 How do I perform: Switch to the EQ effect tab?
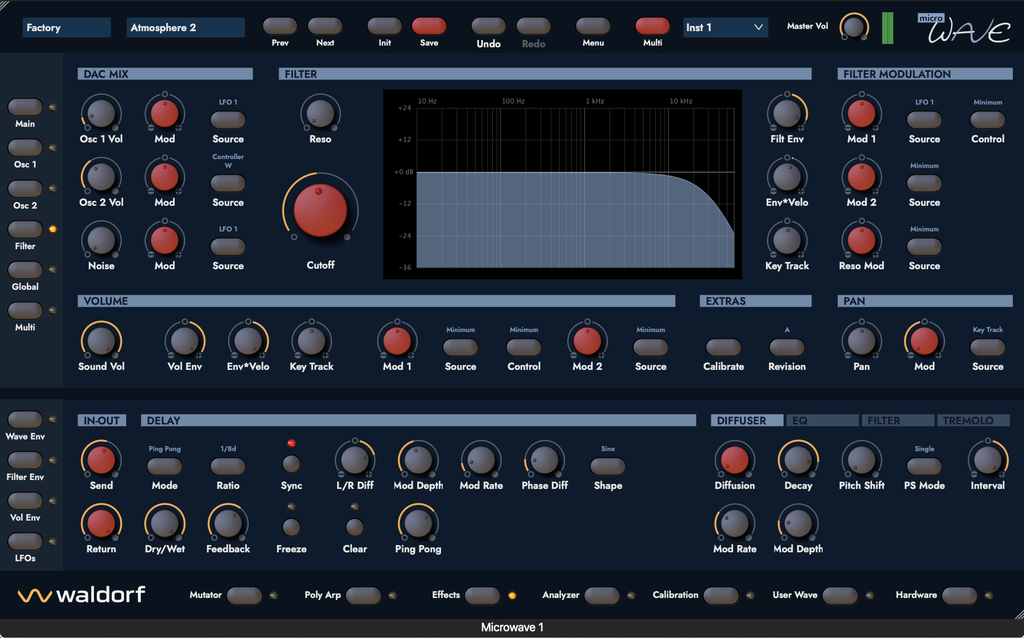click(822, 421)
